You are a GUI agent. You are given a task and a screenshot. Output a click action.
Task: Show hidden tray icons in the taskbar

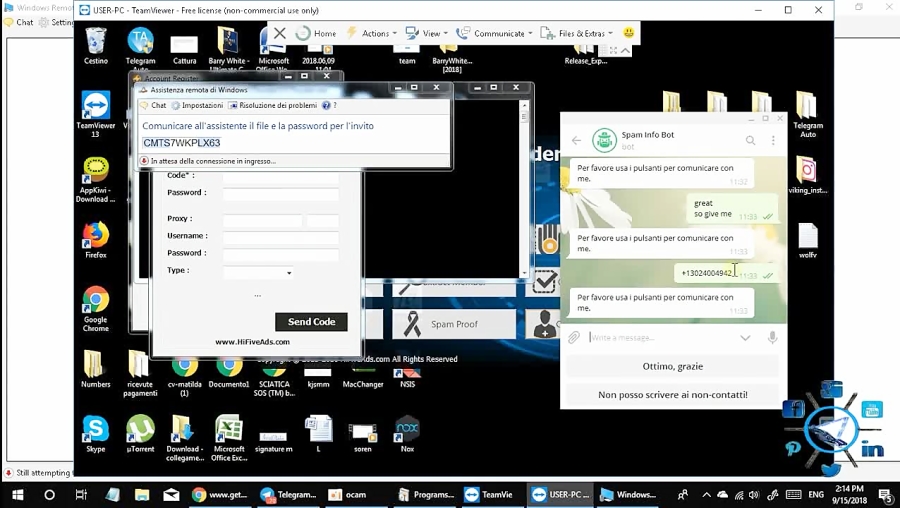tap(706, 495)
